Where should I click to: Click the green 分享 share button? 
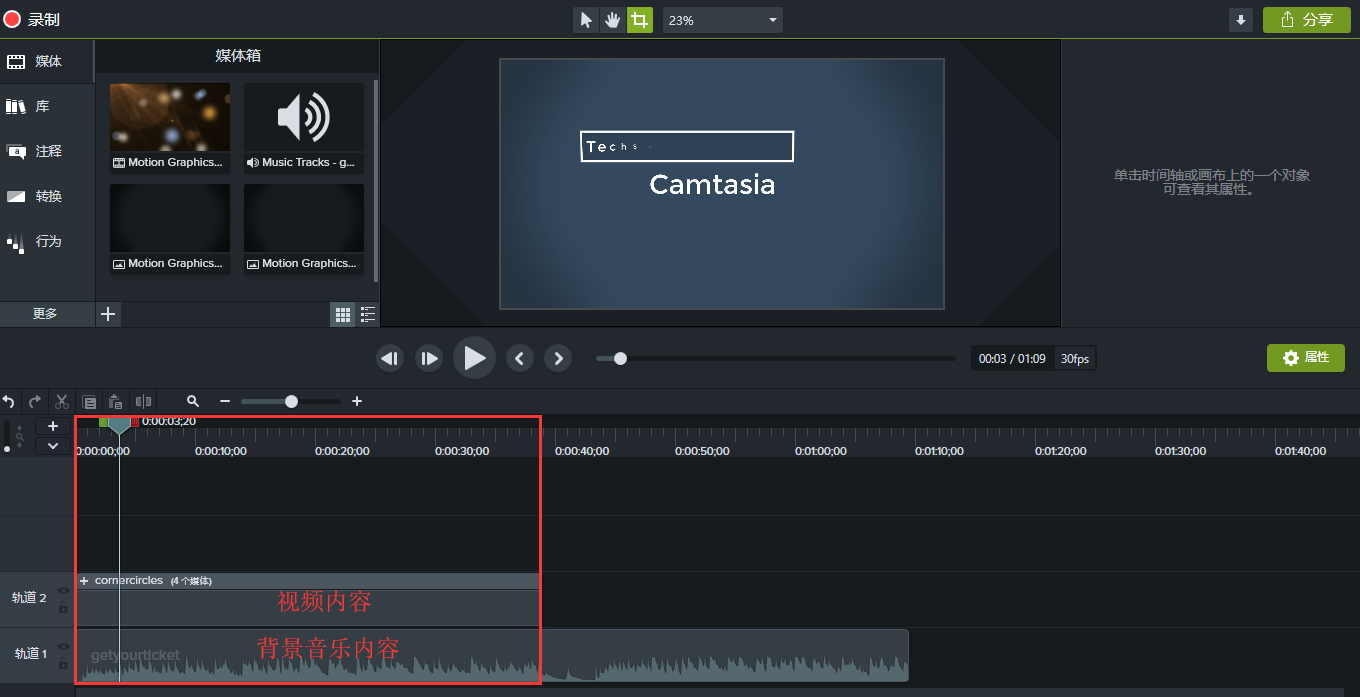pos(1306,20)
